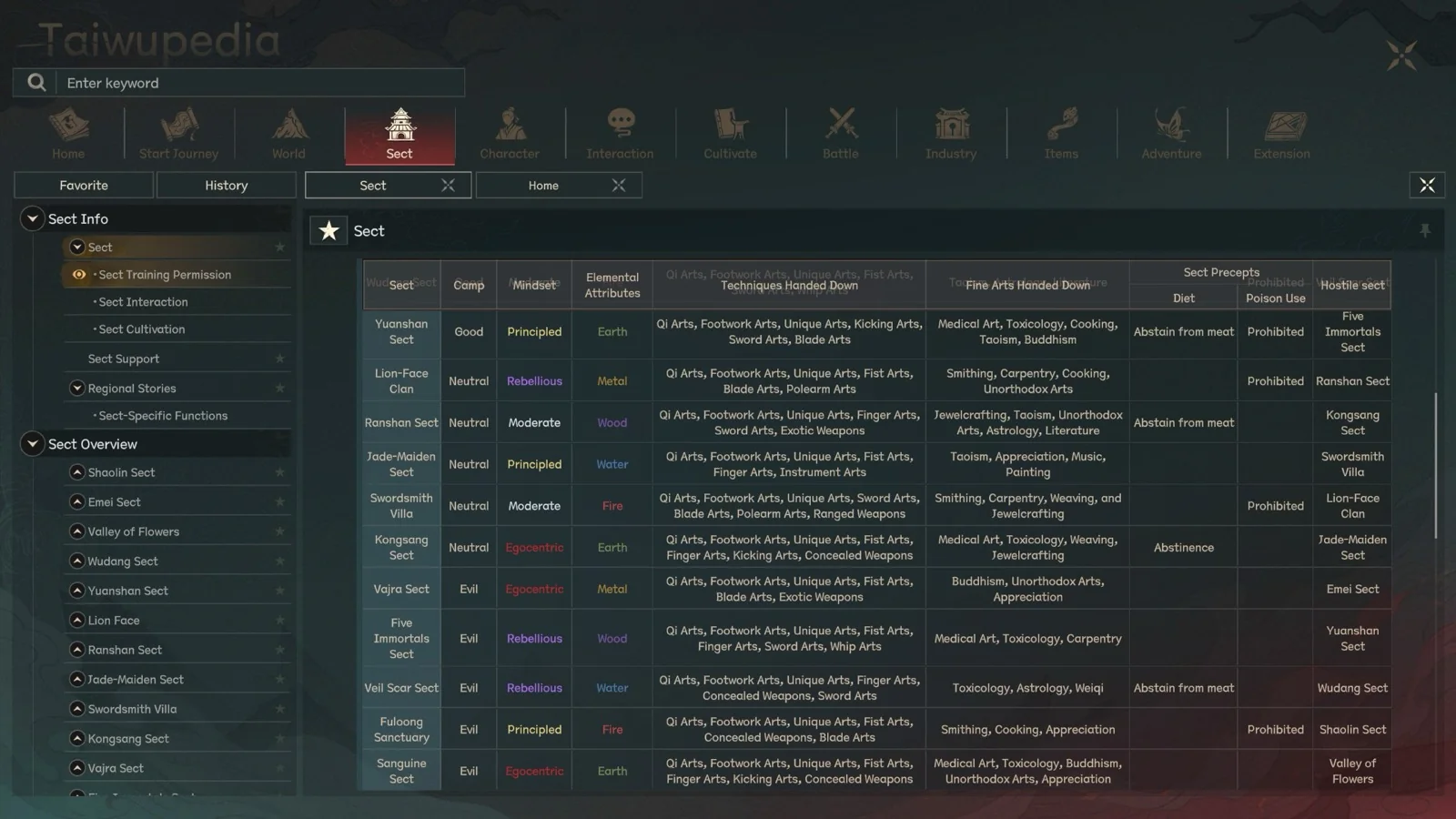Close all tabs using the X button

click(1427, 185)
